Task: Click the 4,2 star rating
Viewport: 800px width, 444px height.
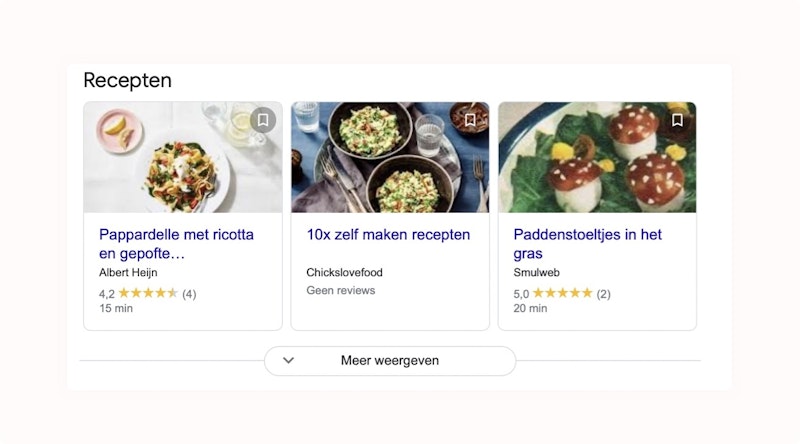Action: (x=147, y=293)
